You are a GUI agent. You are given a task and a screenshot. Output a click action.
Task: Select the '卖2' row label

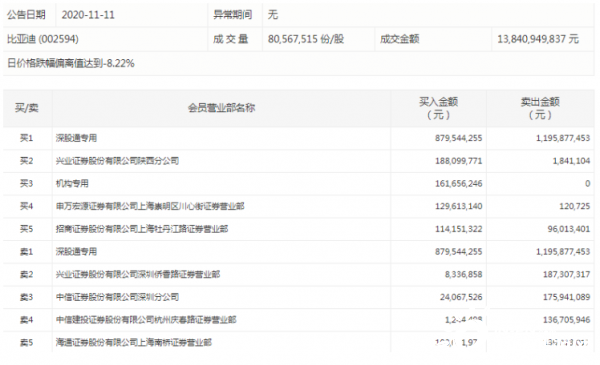click(x=26, y=275)
